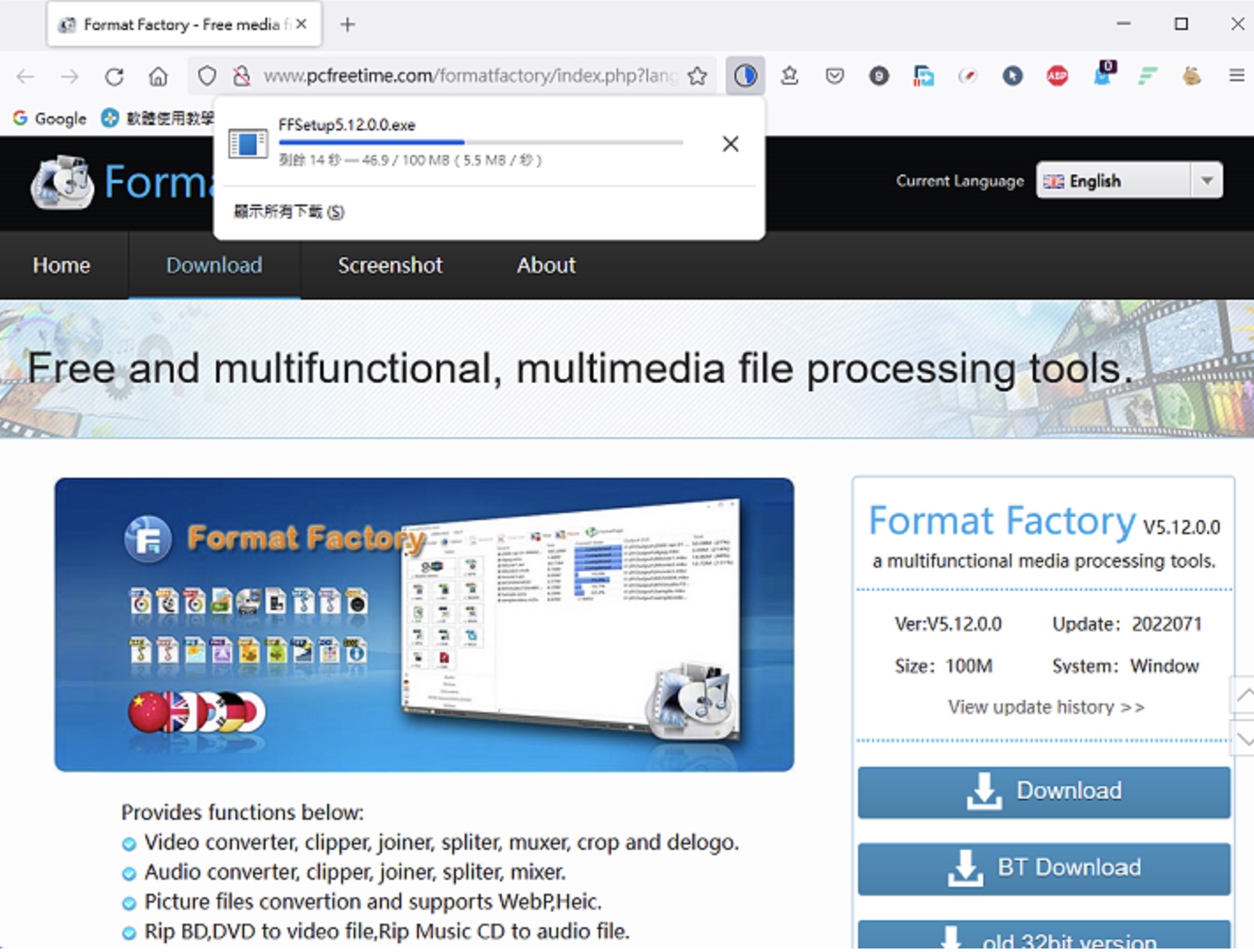This screenshot has width=1254, height=952.
Task: Bookmark this page with the star
Action: [698, 77]
